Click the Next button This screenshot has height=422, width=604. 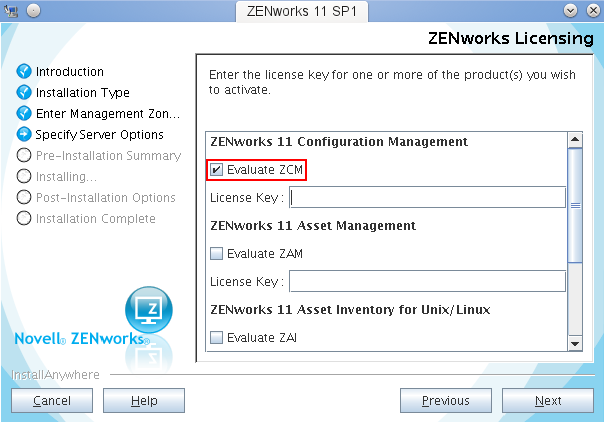tap(548, 401)
